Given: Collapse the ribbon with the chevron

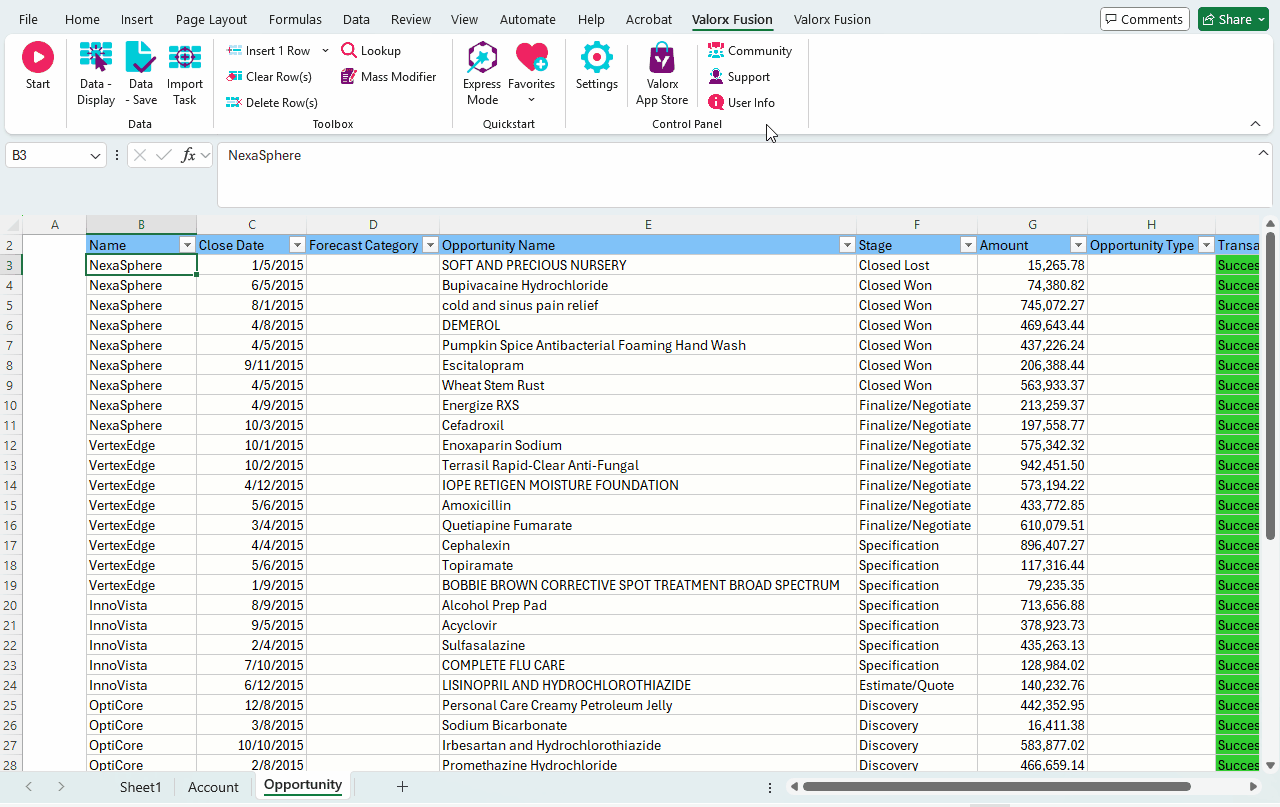Looking at the screenshot, I should pyautogui.click(x=1255, y=124).
